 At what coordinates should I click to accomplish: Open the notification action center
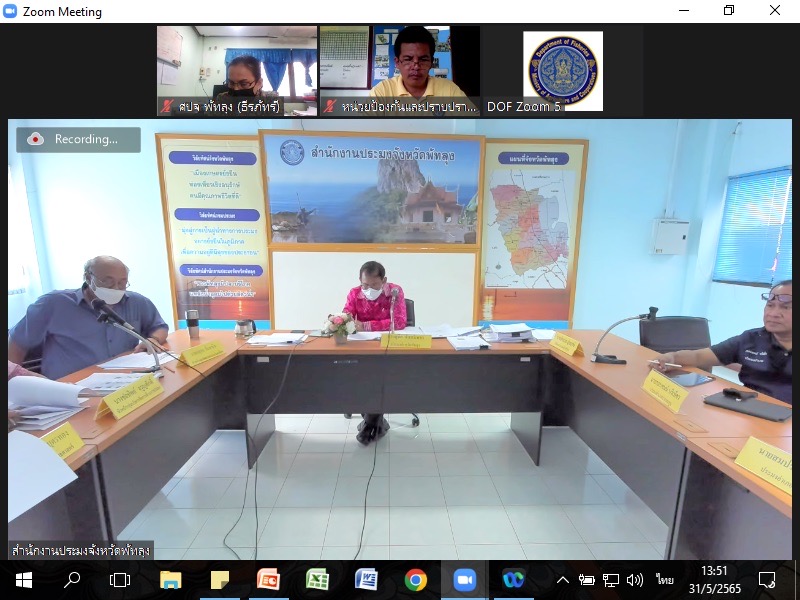point(767,579)
